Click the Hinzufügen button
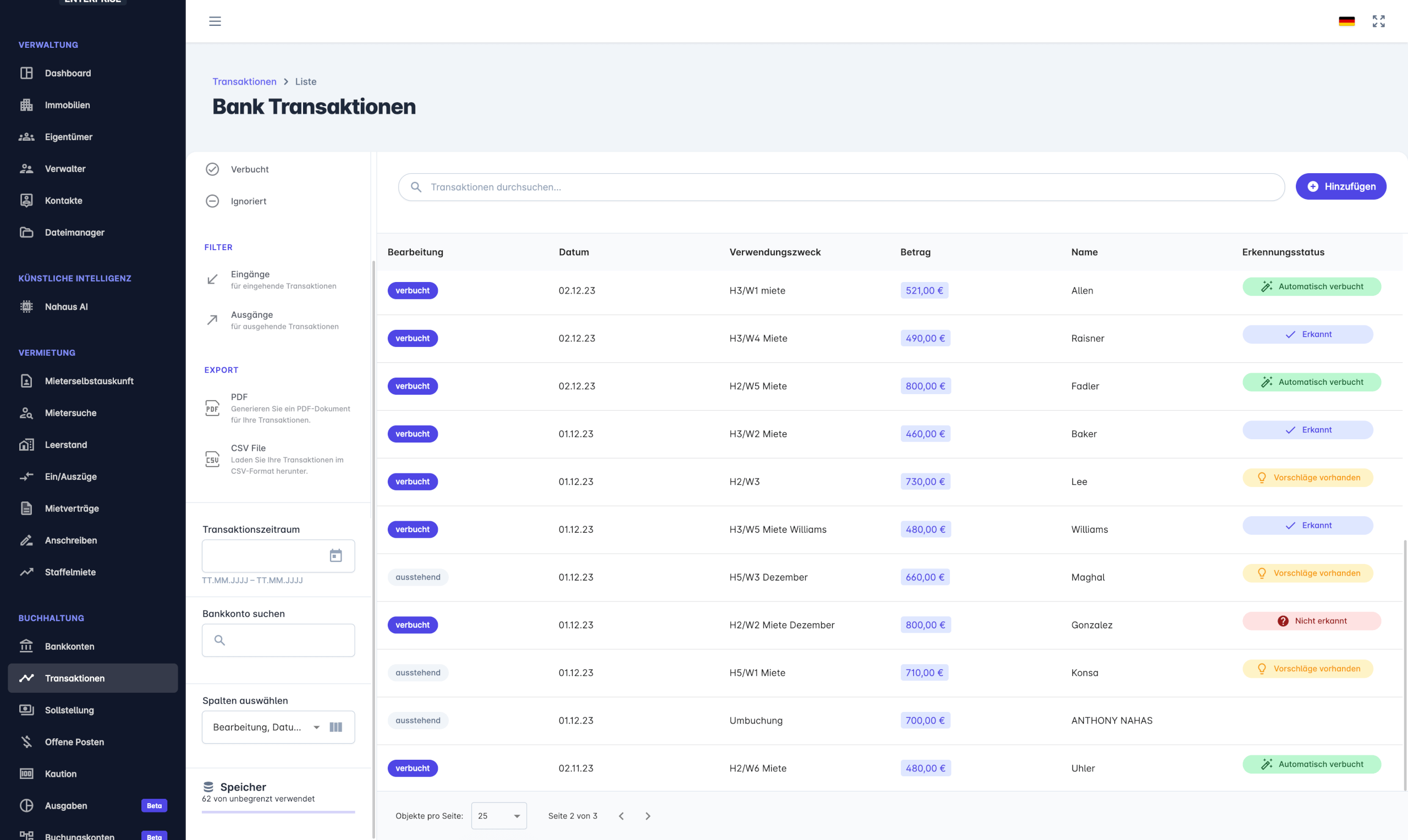The image size is (1408, 840). coord(1341,186)
